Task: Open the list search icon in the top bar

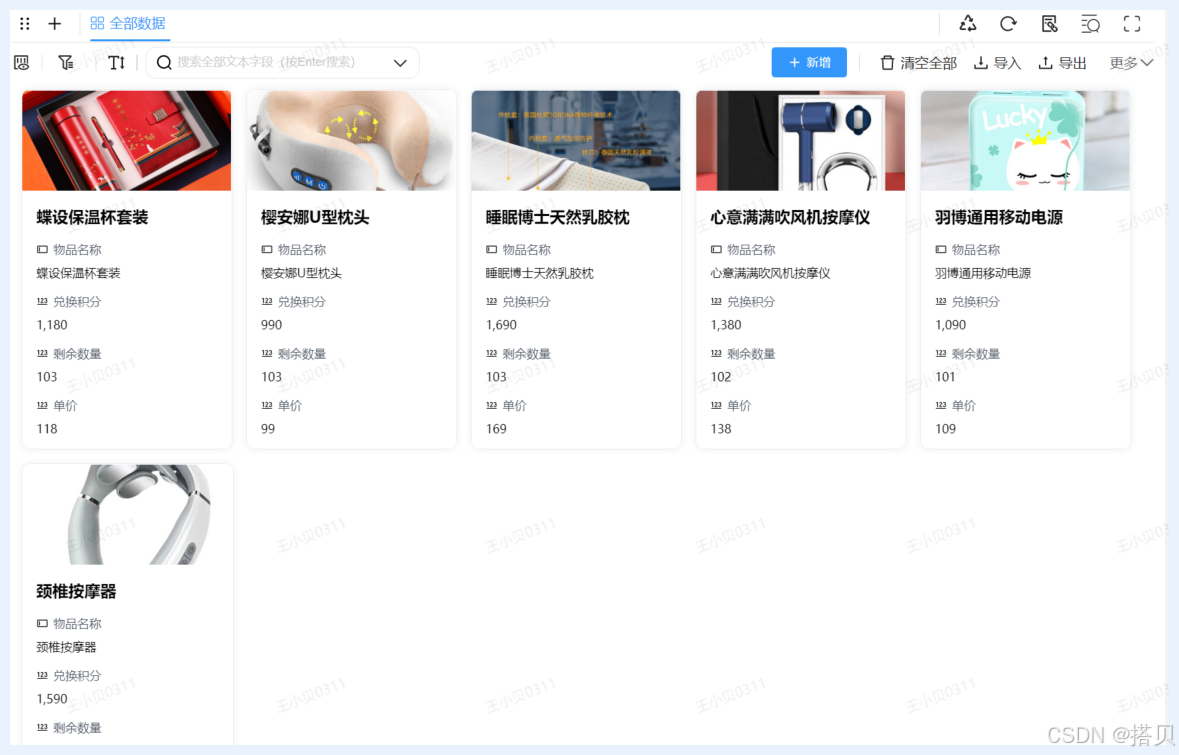Action: [1090, 24]
